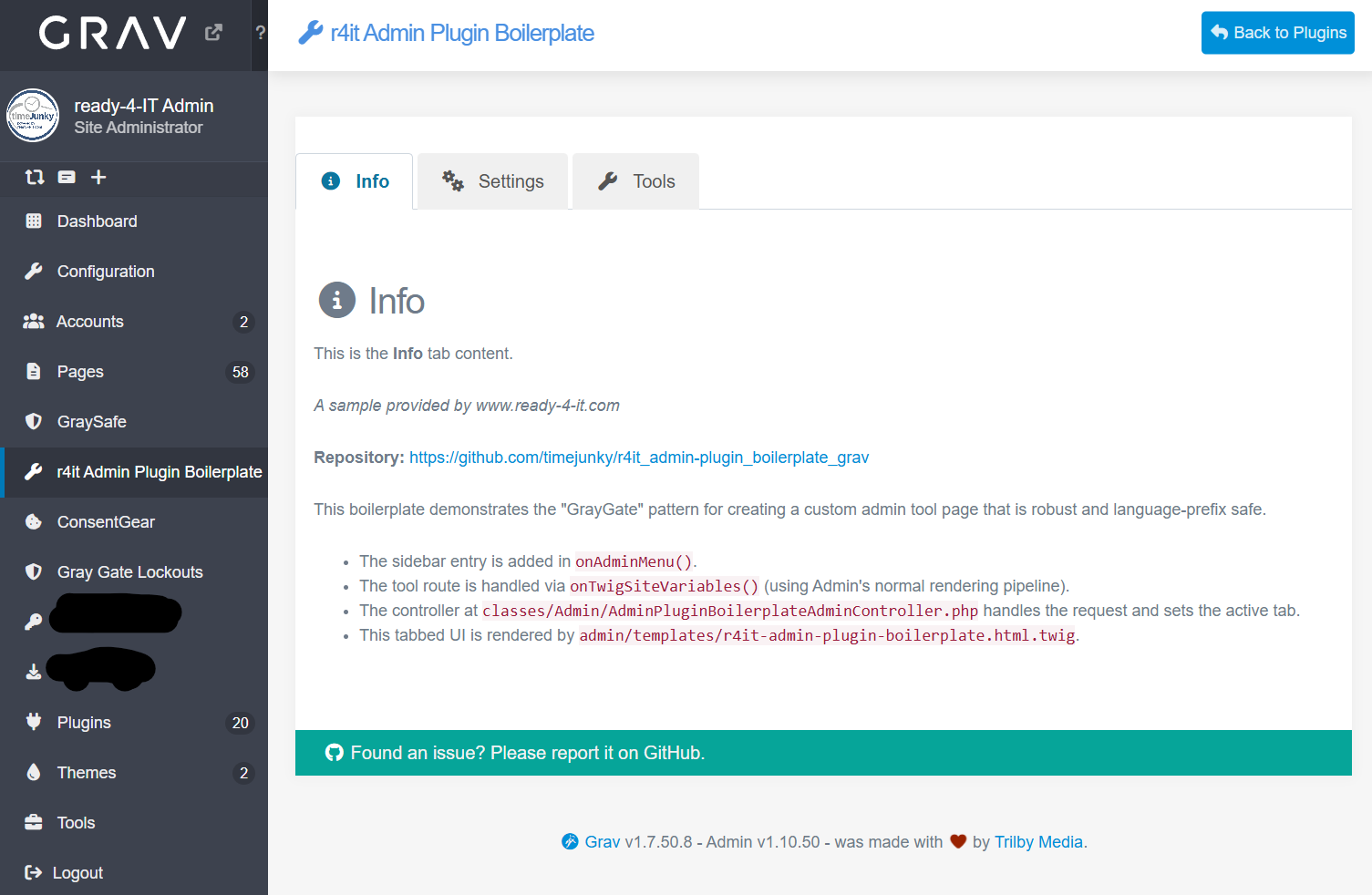
Task: Open the Dashboard from the sidebar
Action: pyautogui.click(x=97, y=221)
